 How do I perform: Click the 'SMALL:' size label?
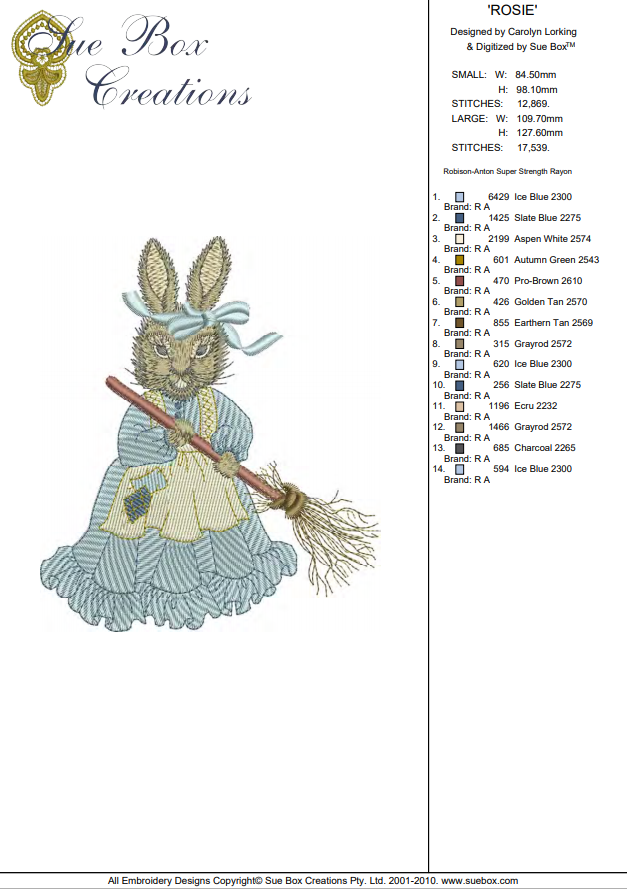click(469, 75)
